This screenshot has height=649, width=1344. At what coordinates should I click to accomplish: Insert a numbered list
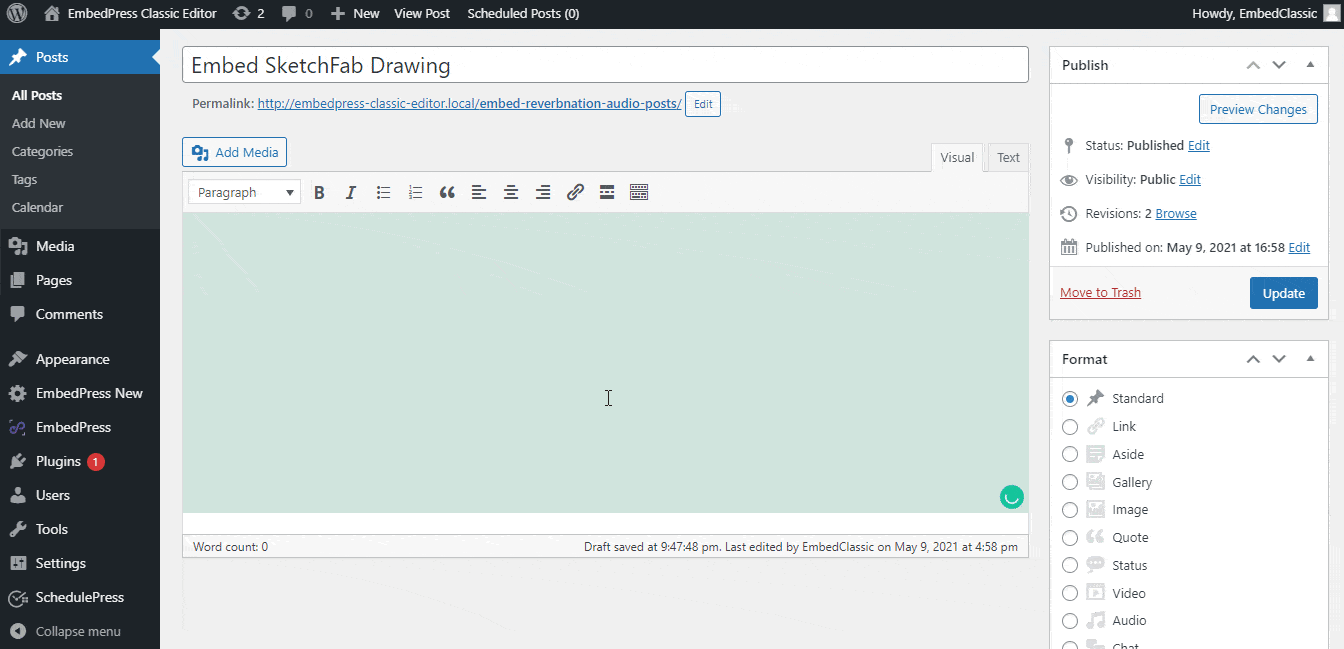[x=415, y=193]
